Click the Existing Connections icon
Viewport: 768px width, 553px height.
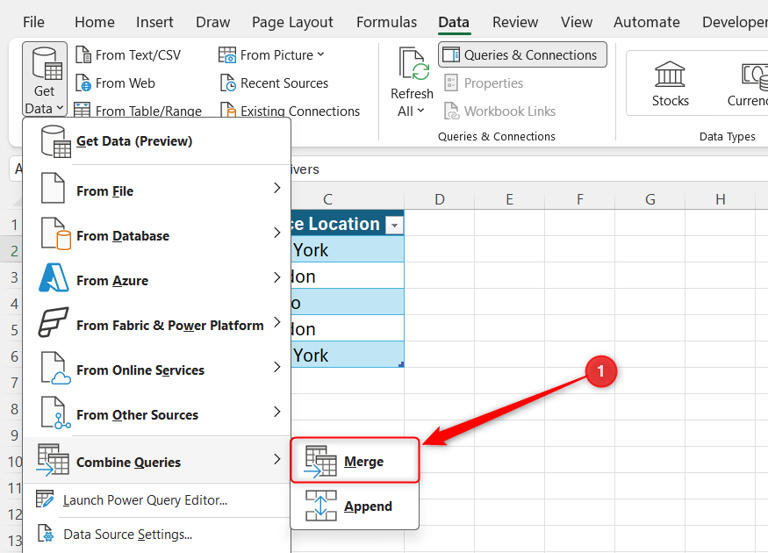pyautogui.click(x=228, y=111)
